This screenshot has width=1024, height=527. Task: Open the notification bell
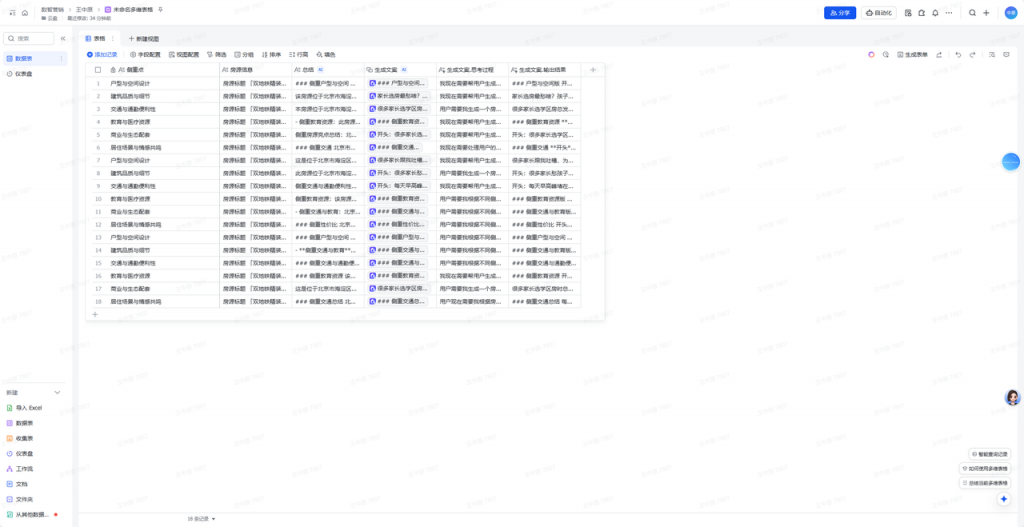935,12
